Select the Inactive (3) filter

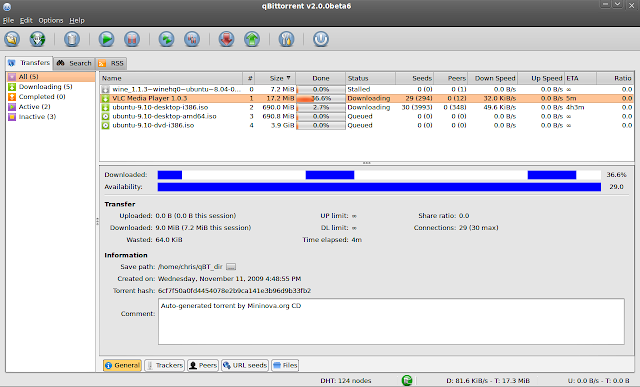click(x=37, y=117)
